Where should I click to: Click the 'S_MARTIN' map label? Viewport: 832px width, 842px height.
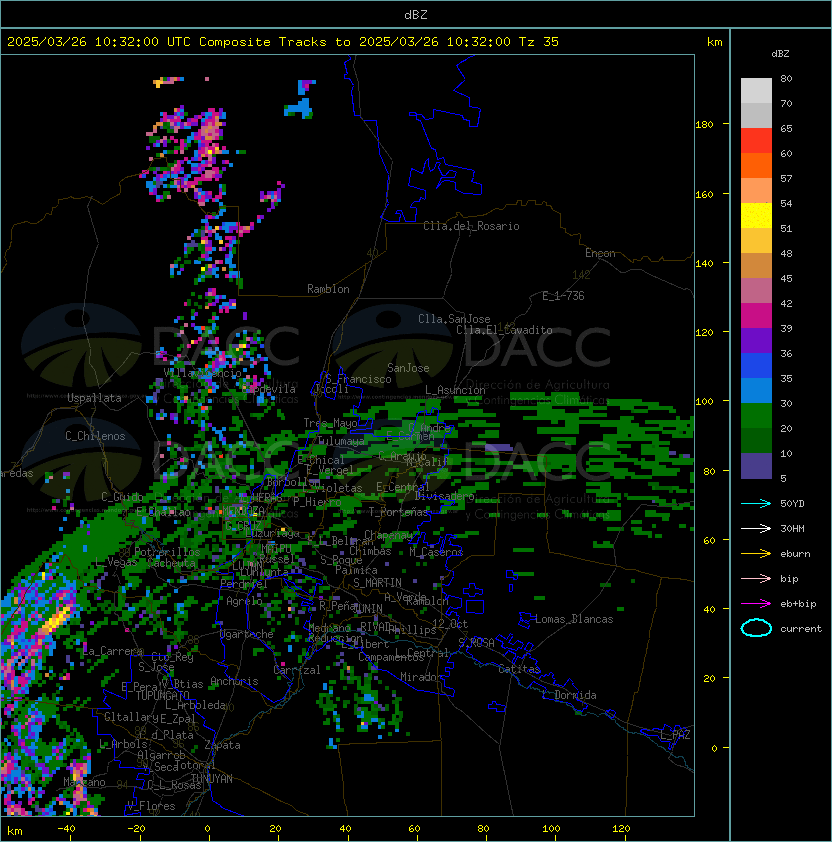click(377, 583)
